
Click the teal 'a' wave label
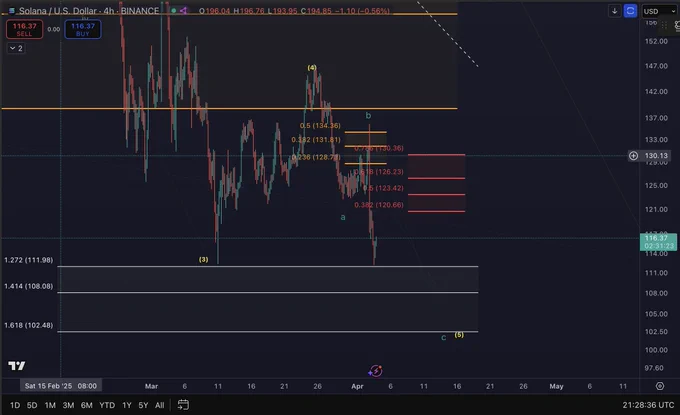(343, 217)
